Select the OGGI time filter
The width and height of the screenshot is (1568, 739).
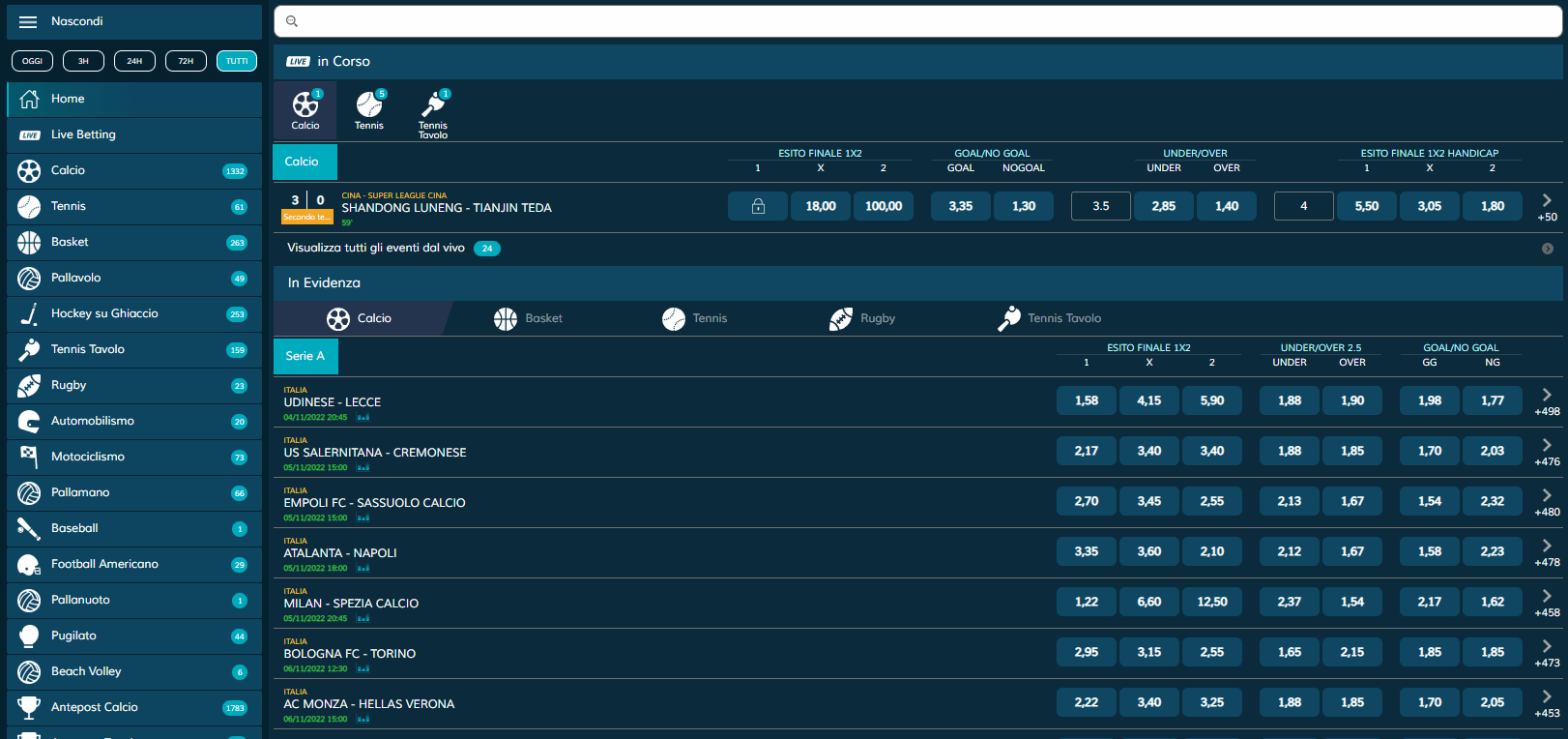[x=32, y=61]
